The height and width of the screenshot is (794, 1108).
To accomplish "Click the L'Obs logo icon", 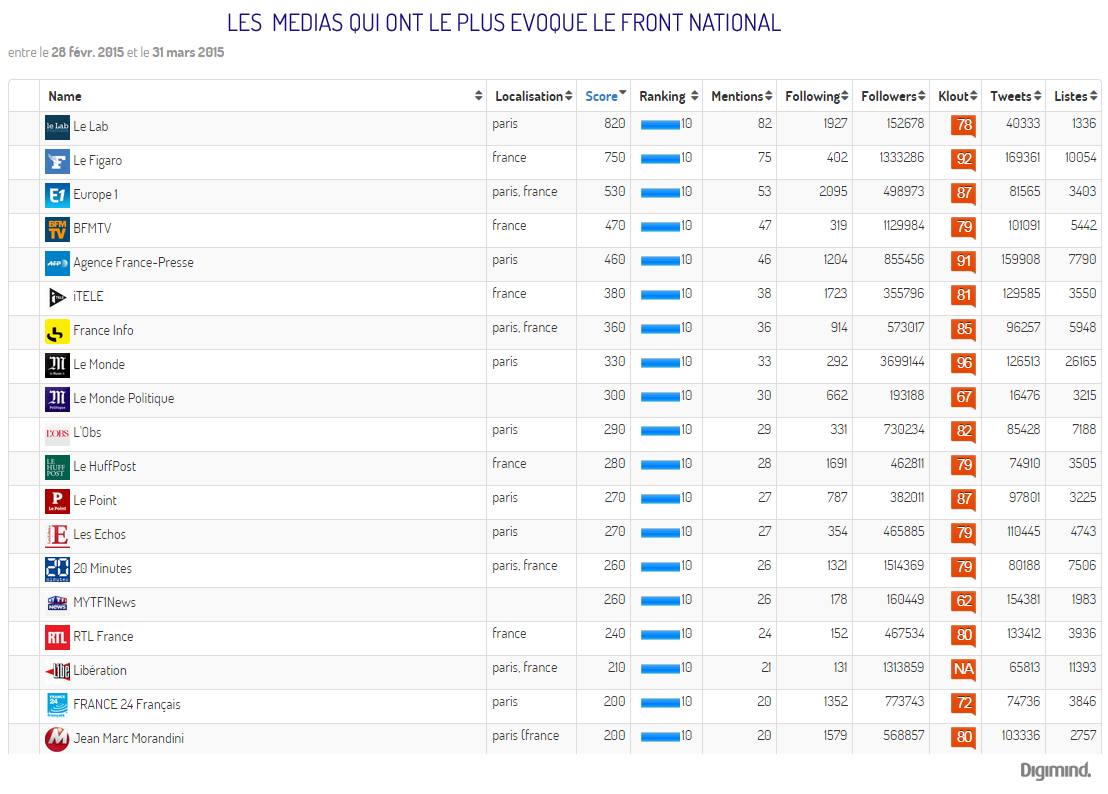I will [57, 433].
